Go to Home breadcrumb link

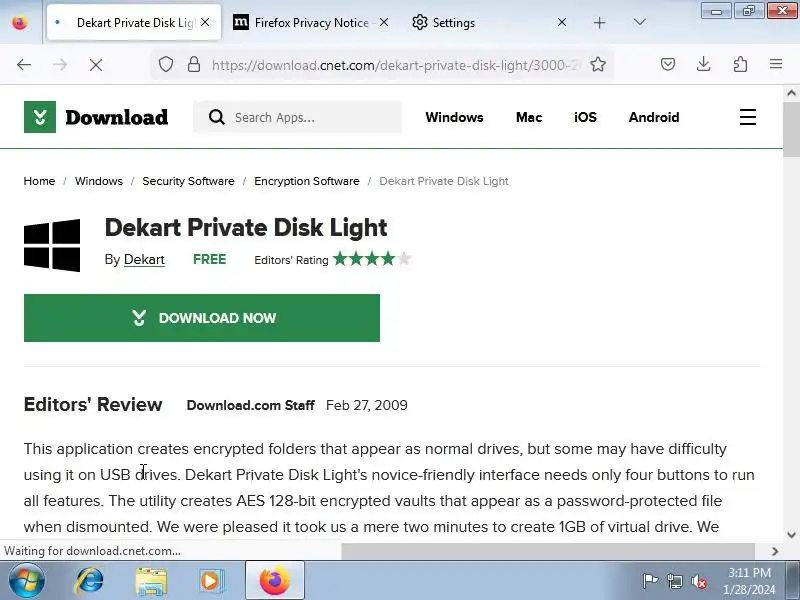(x=39, y=181)
